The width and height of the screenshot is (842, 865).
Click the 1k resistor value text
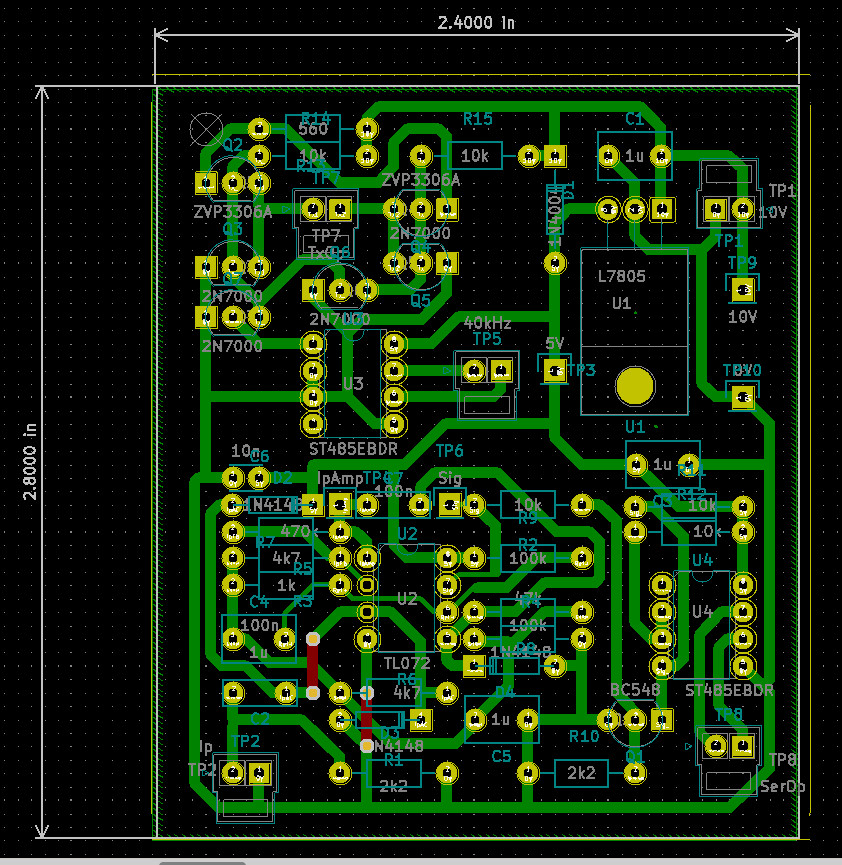coord(286,585)
